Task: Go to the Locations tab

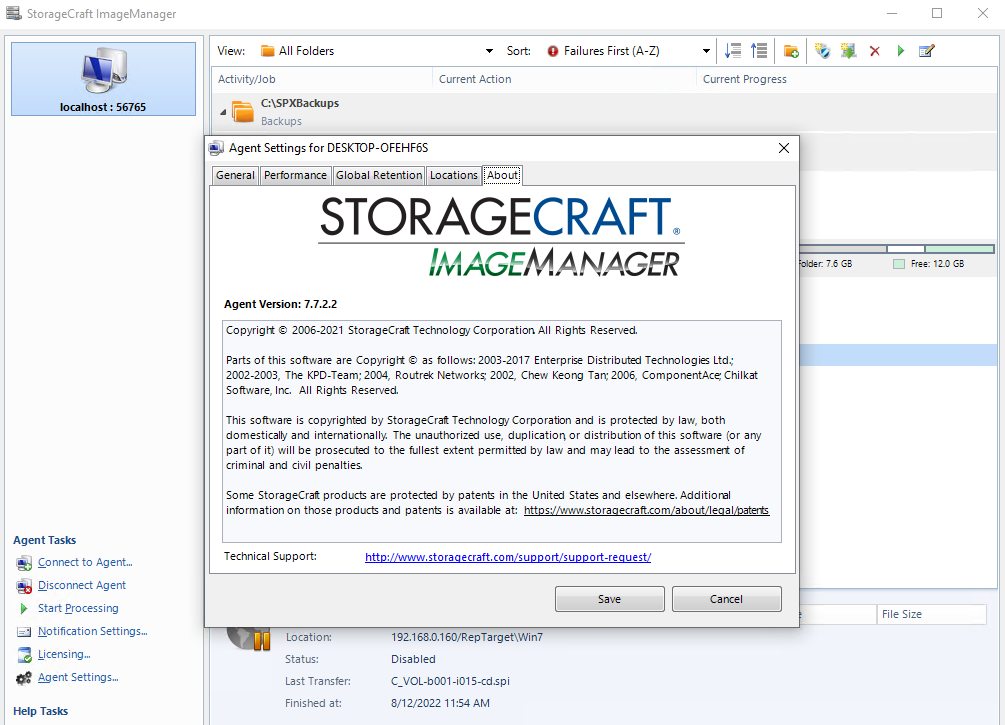Action: [x=454, y=175]
